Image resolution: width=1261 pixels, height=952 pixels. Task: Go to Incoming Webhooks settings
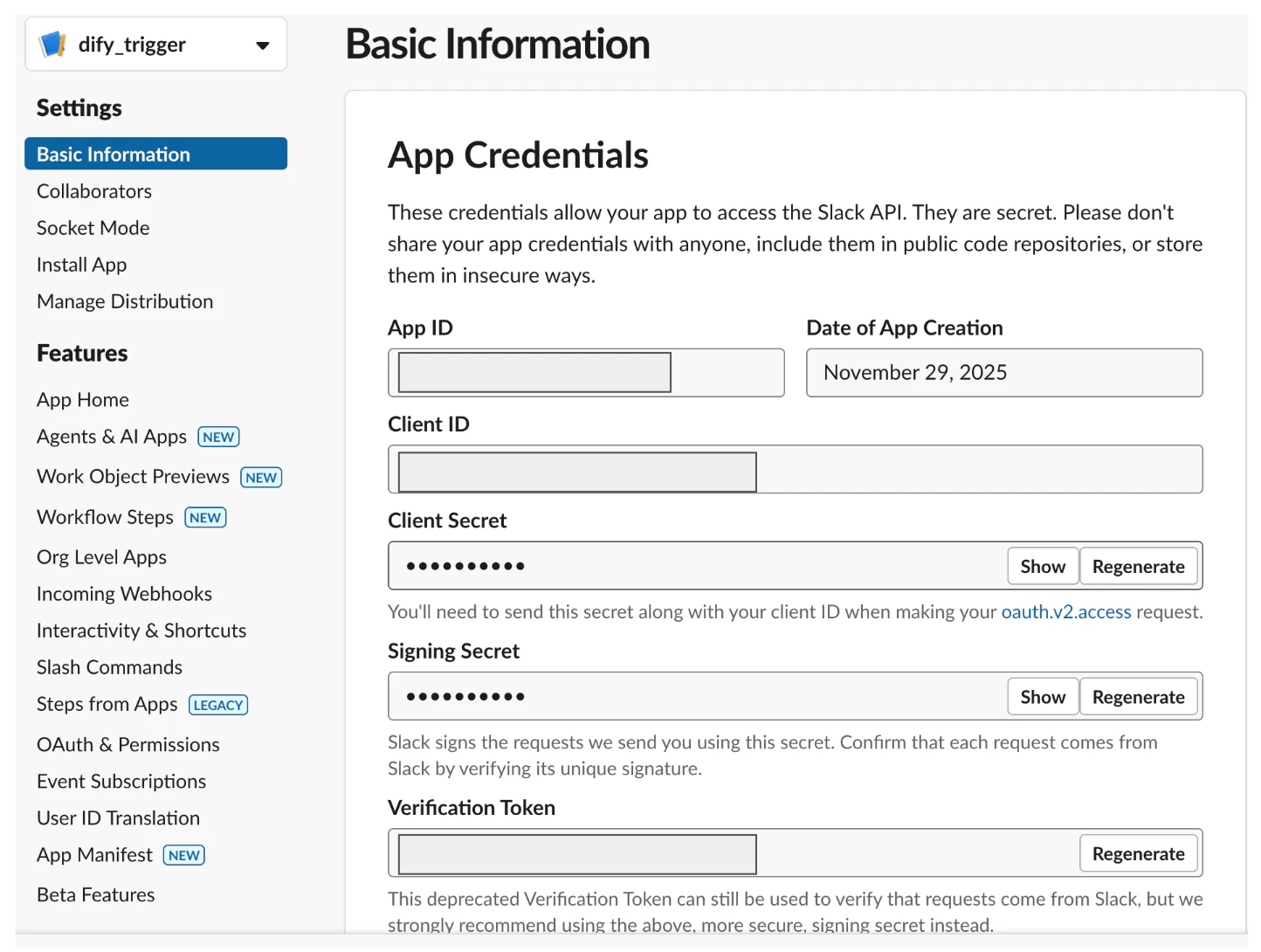124,594
